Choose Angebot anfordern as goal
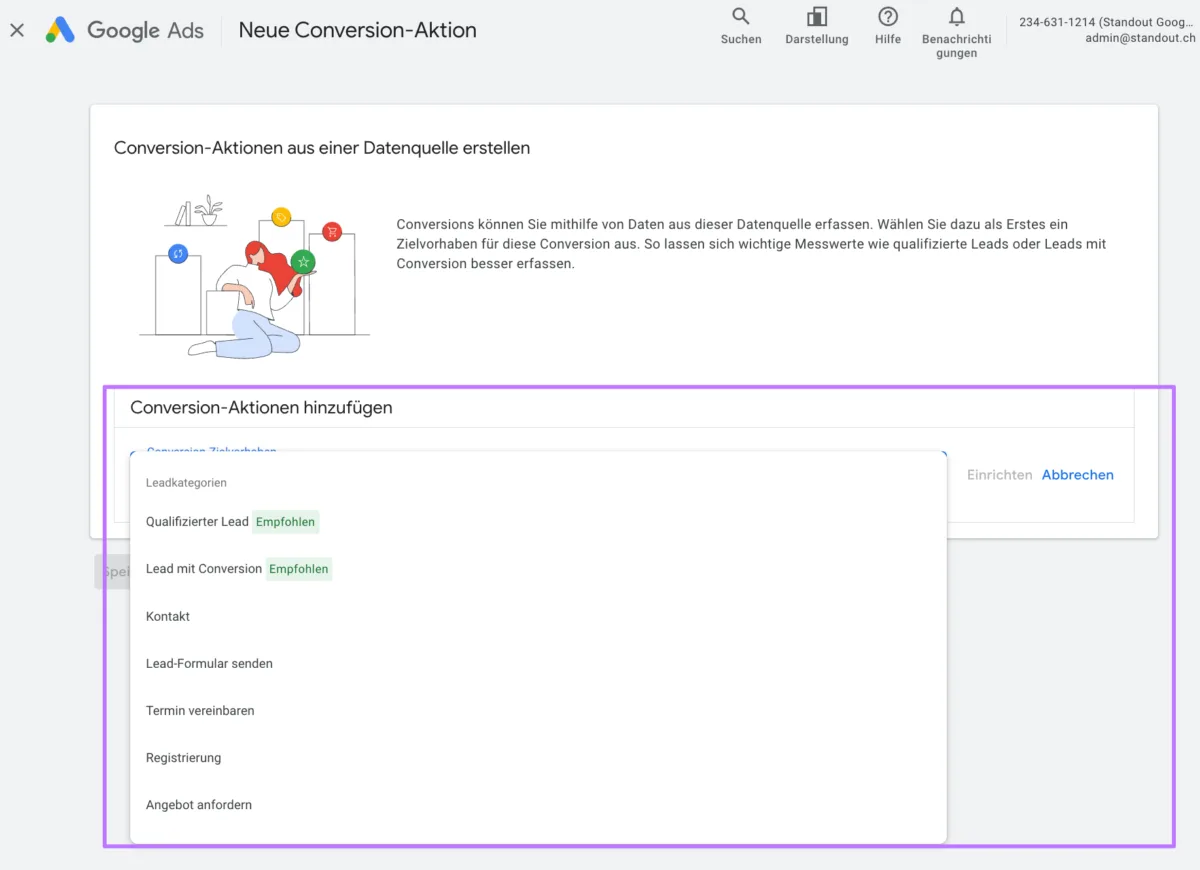The image size is (1200, 870). [199, 804]
